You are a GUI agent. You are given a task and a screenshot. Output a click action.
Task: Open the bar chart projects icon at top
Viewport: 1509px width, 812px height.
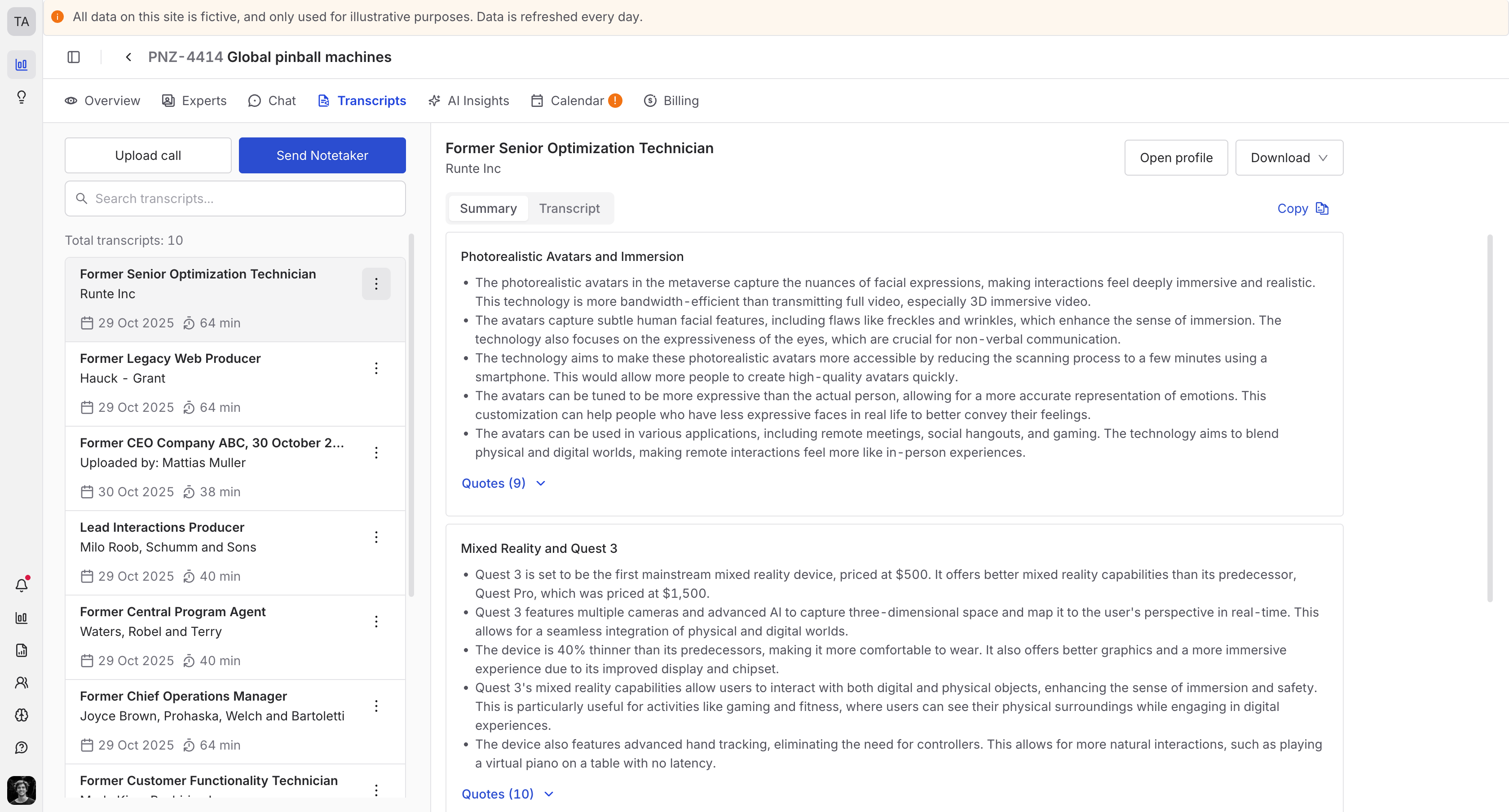coord(22,64)
